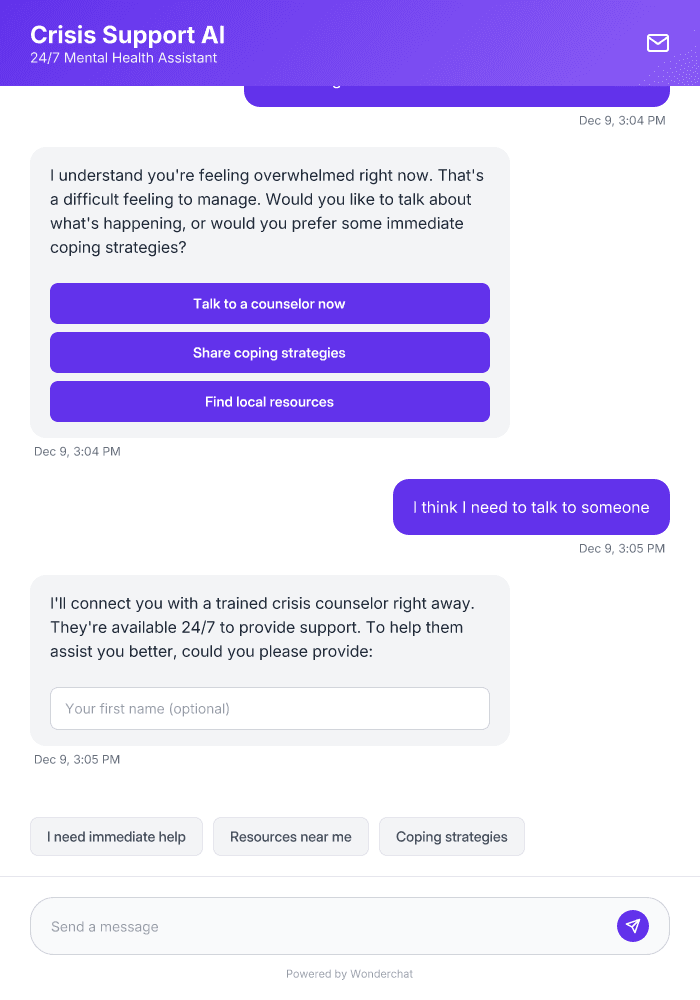The image size is (700, 1000).
Task: Select the 'I need immediate help' quick reply
Action: (116, 836)
